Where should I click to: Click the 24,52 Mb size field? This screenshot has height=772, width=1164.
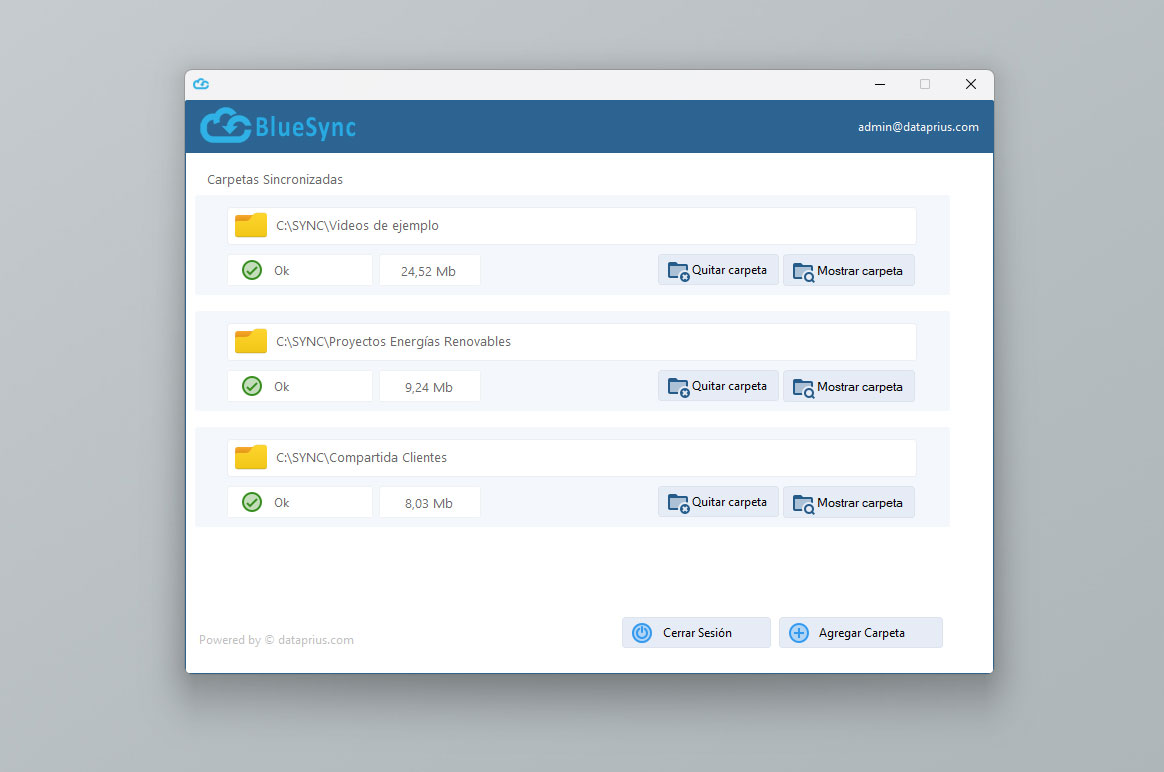429,270
